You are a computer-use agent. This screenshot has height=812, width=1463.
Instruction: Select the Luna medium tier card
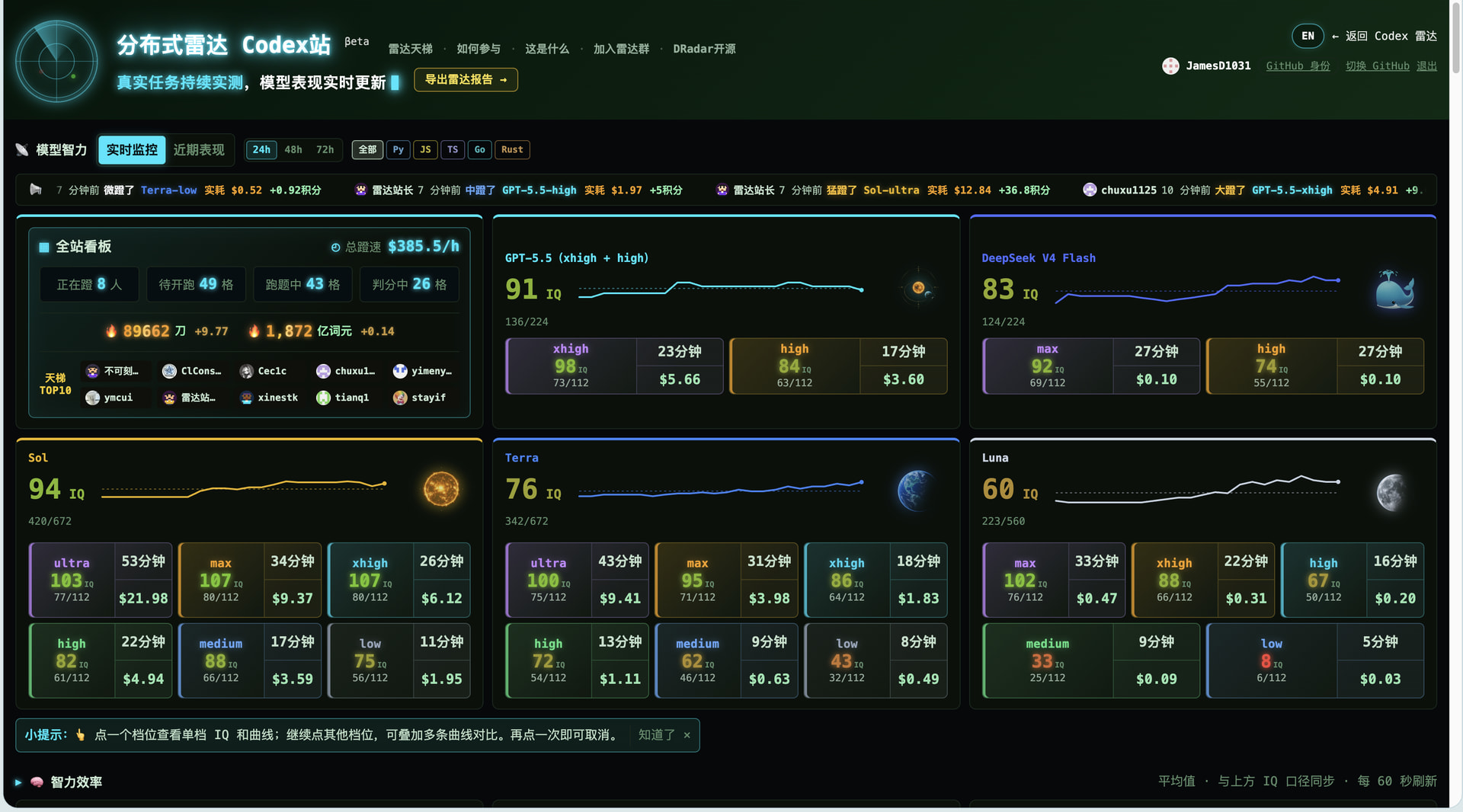[1091, 660]
